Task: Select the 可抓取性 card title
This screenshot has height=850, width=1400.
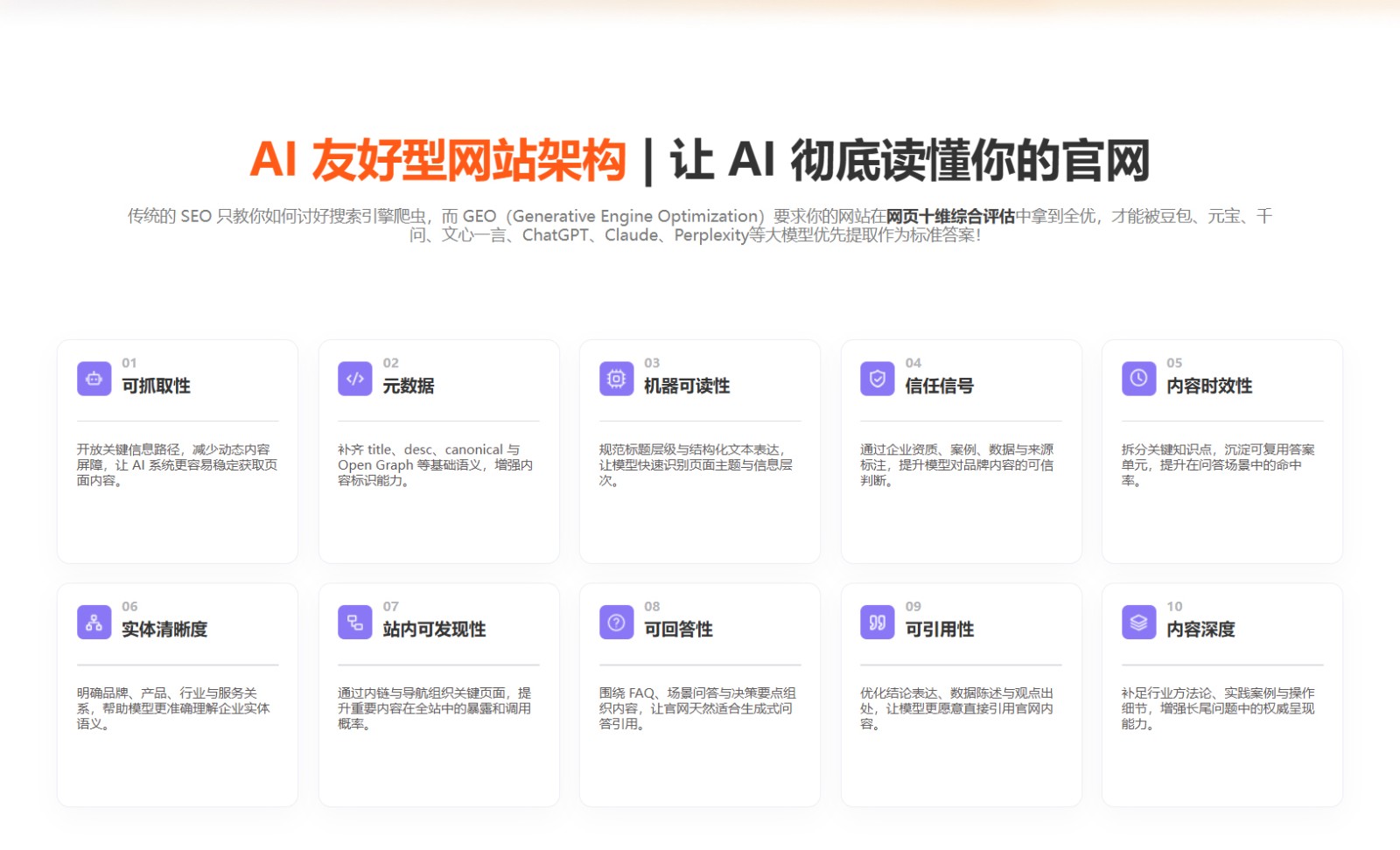Action: [x=156, y=386]
